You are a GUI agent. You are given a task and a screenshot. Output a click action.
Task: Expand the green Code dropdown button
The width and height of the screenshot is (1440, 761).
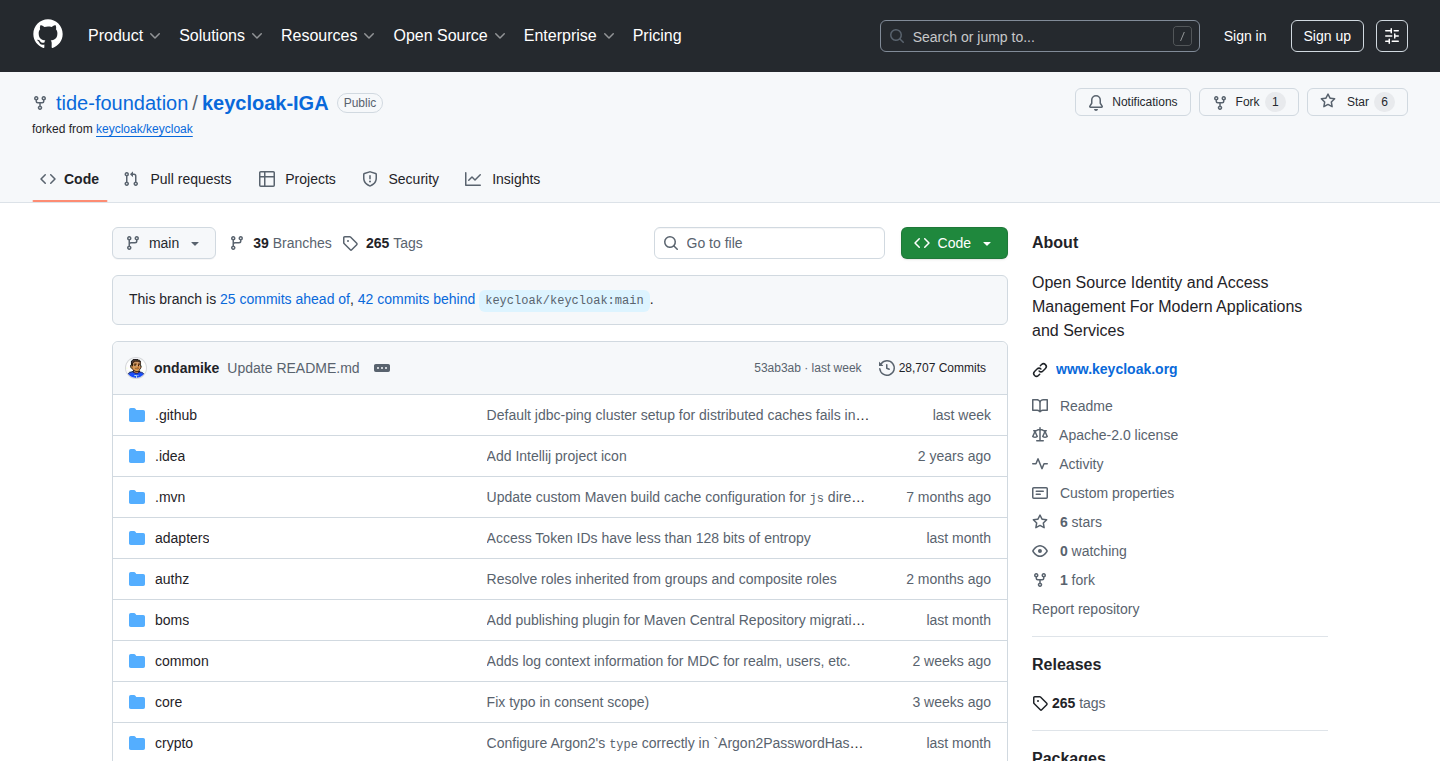click(x=954, y=243)
